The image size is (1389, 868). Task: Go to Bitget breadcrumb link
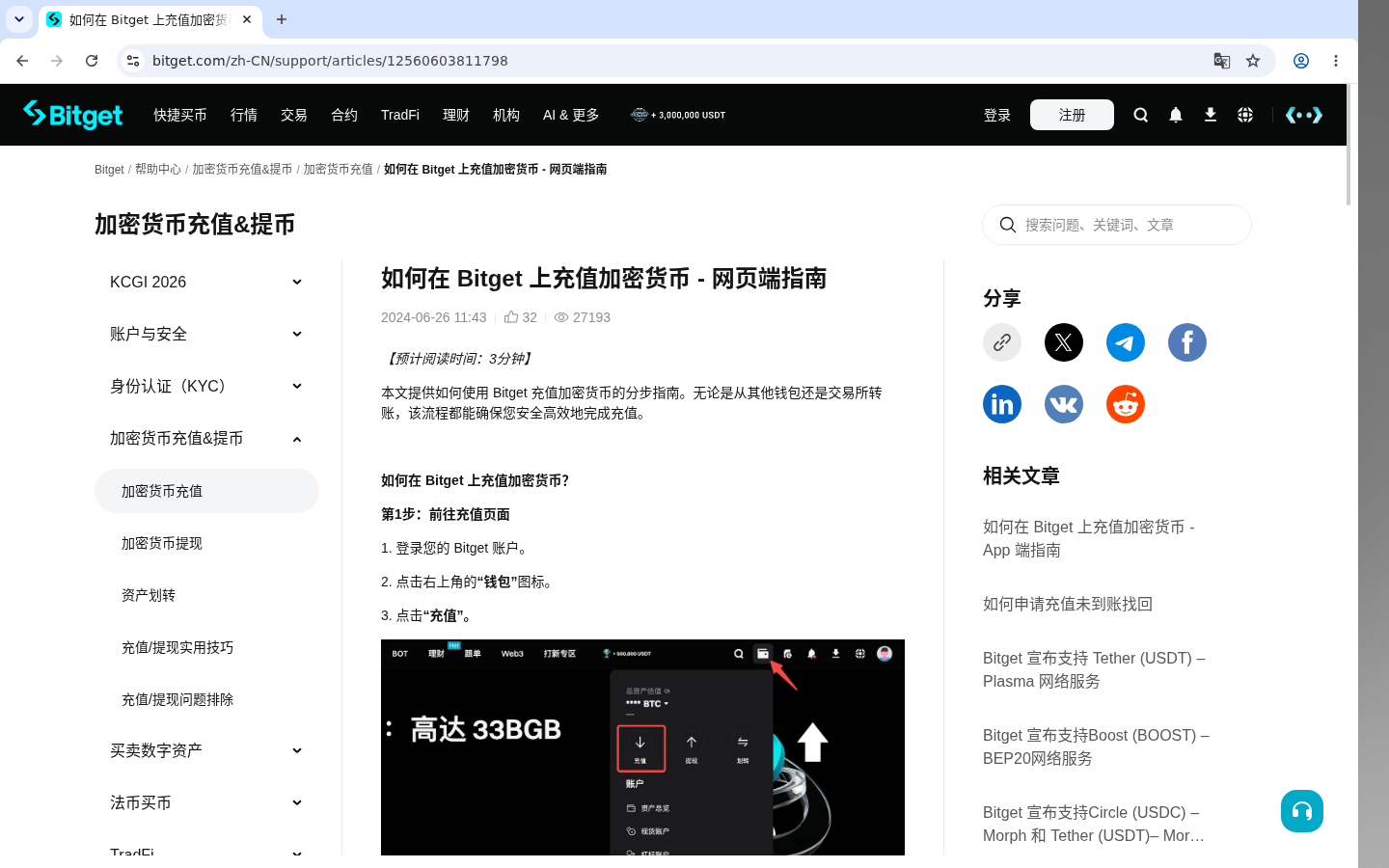[109, 169]
